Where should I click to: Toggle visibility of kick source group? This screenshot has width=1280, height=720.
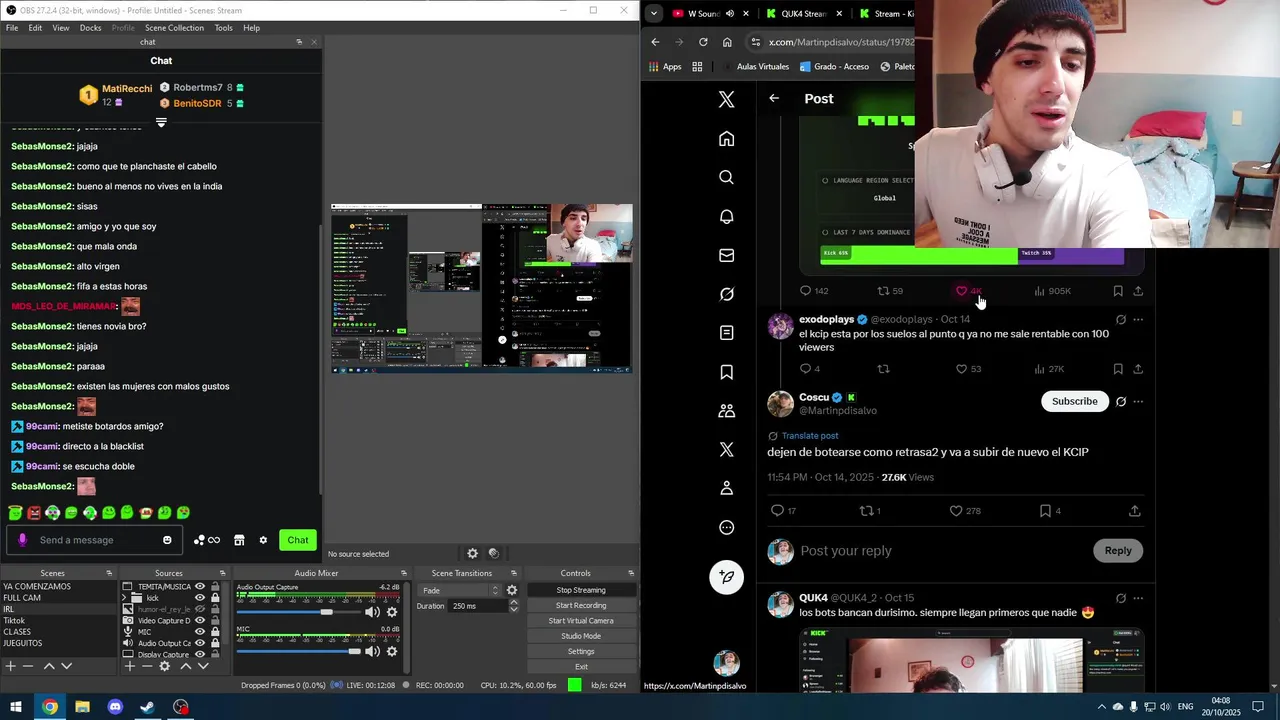click(200, 598)
